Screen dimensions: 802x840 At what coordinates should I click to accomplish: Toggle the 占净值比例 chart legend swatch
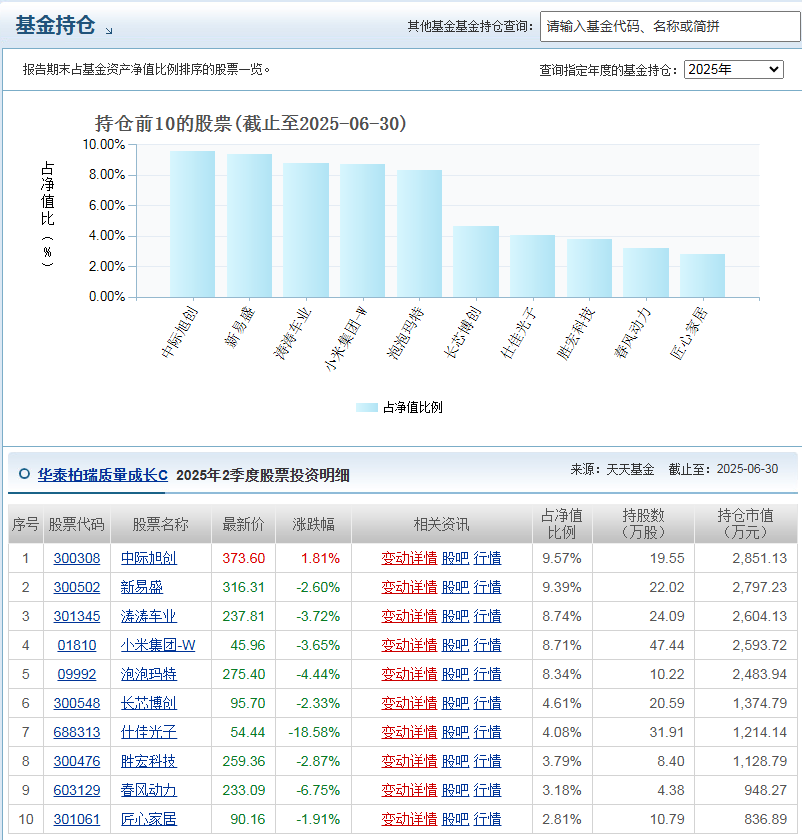coord(367,408)
